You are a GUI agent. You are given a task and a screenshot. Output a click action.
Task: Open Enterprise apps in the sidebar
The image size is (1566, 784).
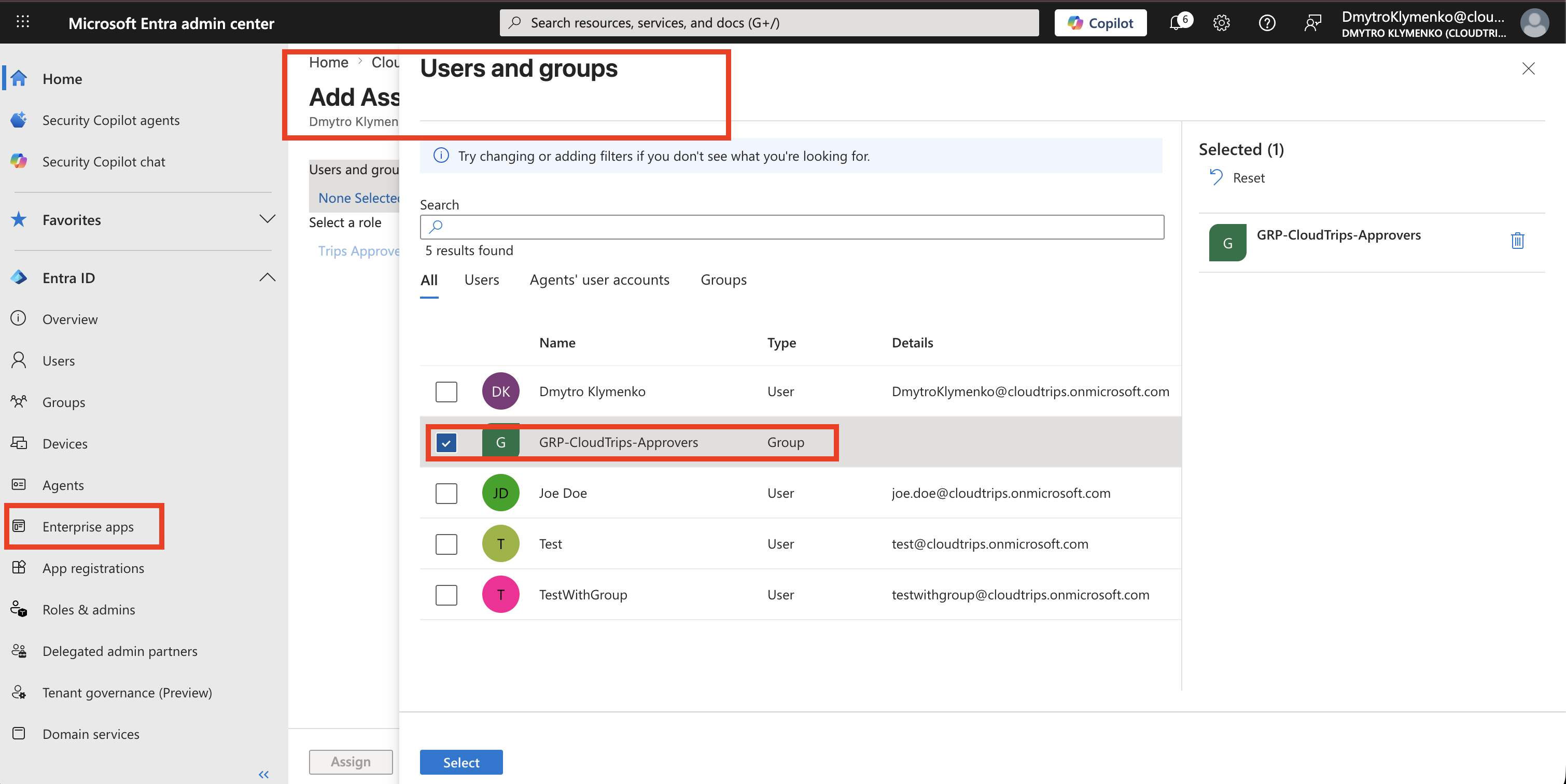click(88, 526)
